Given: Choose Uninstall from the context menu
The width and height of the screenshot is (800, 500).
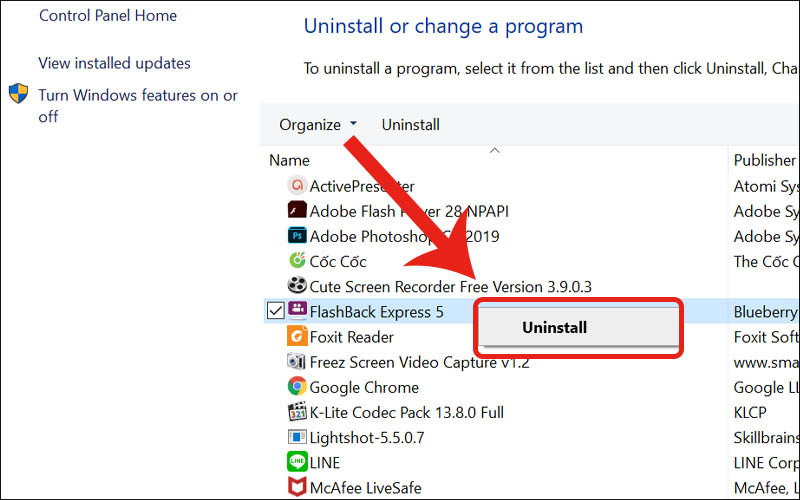Looking at the screenshot, I should pyautogui.click(x=554, y=327).
